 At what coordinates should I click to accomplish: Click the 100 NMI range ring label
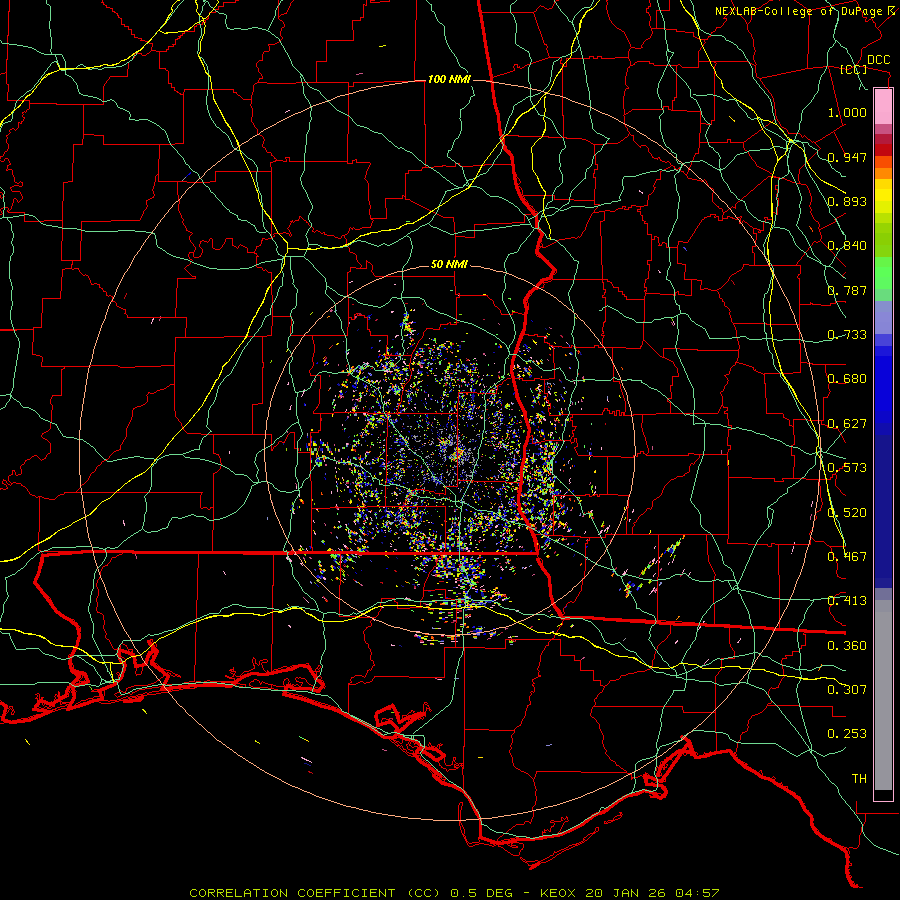click(x=449, y=79)
